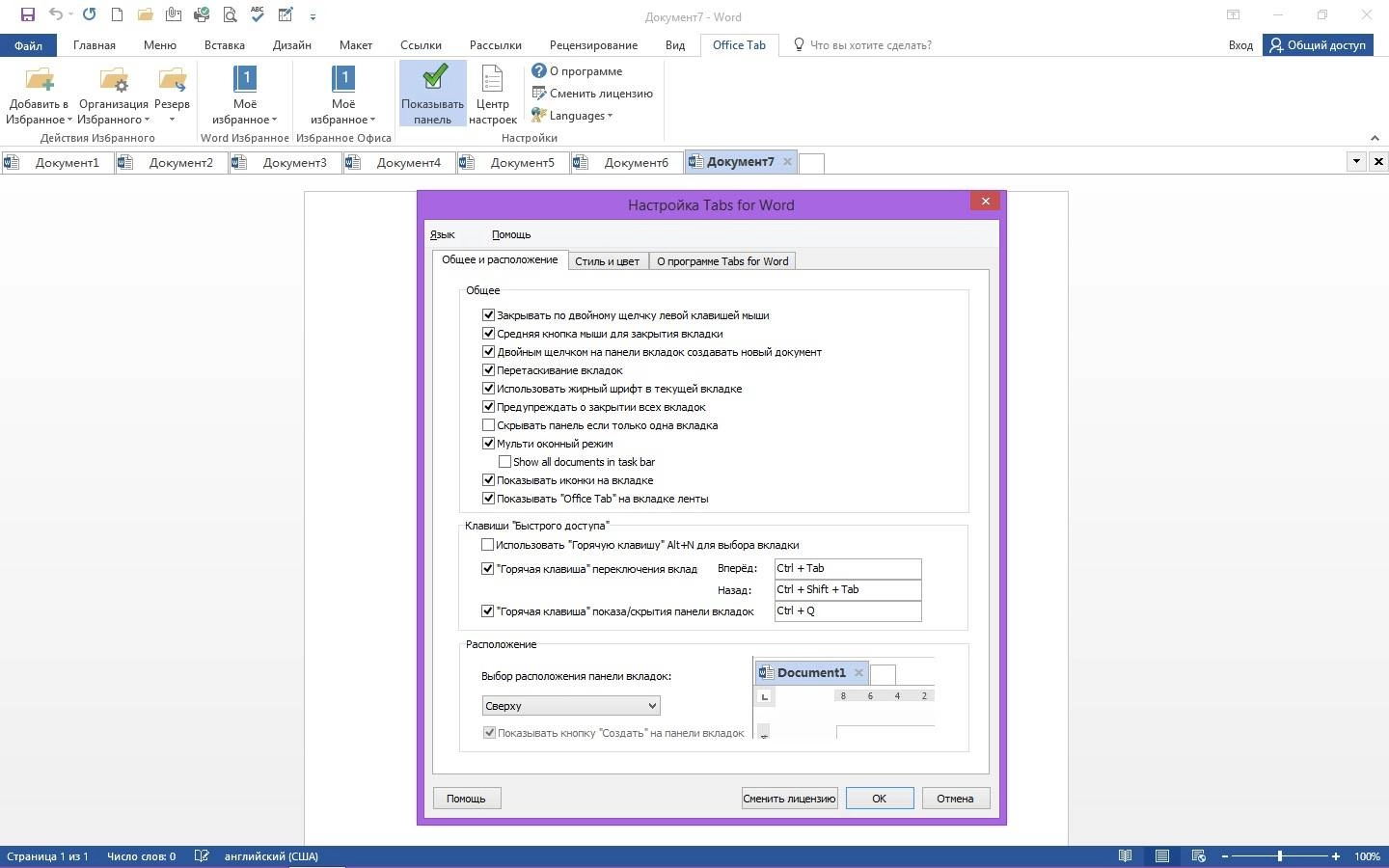
Task: Collapse the ribbon with the small up arrow
Action: 1375,138
